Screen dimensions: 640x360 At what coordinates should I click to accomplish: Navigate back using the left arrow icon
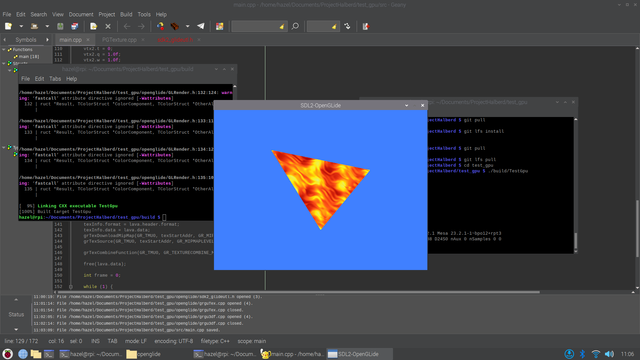(127, 26)
